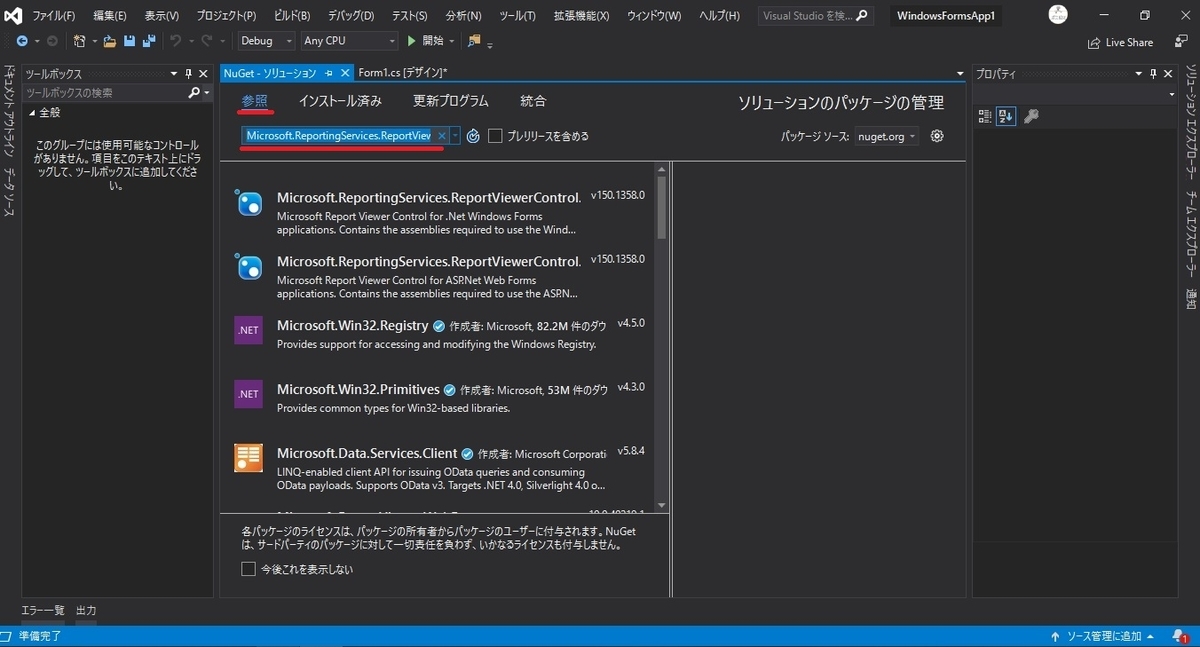Screen dimensions: 1200x647
Task: Click the property pages wrench icon
Action: (1032, 116)
